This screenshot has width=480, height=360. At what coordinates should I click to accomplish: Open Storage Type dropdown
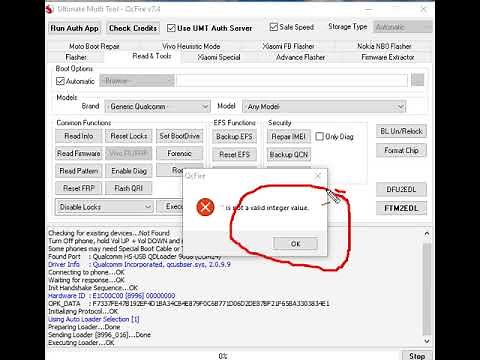click(x=403, y=27)
